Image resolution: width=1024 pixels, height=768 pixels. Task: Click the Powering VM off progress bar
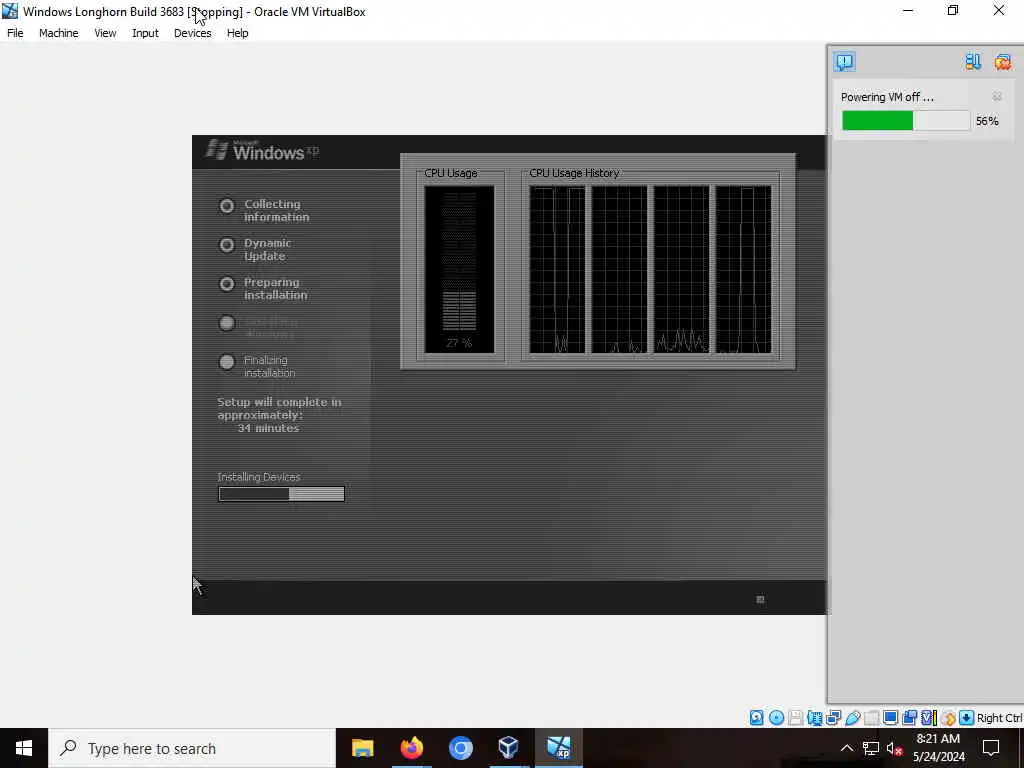(x=906, y=121)
